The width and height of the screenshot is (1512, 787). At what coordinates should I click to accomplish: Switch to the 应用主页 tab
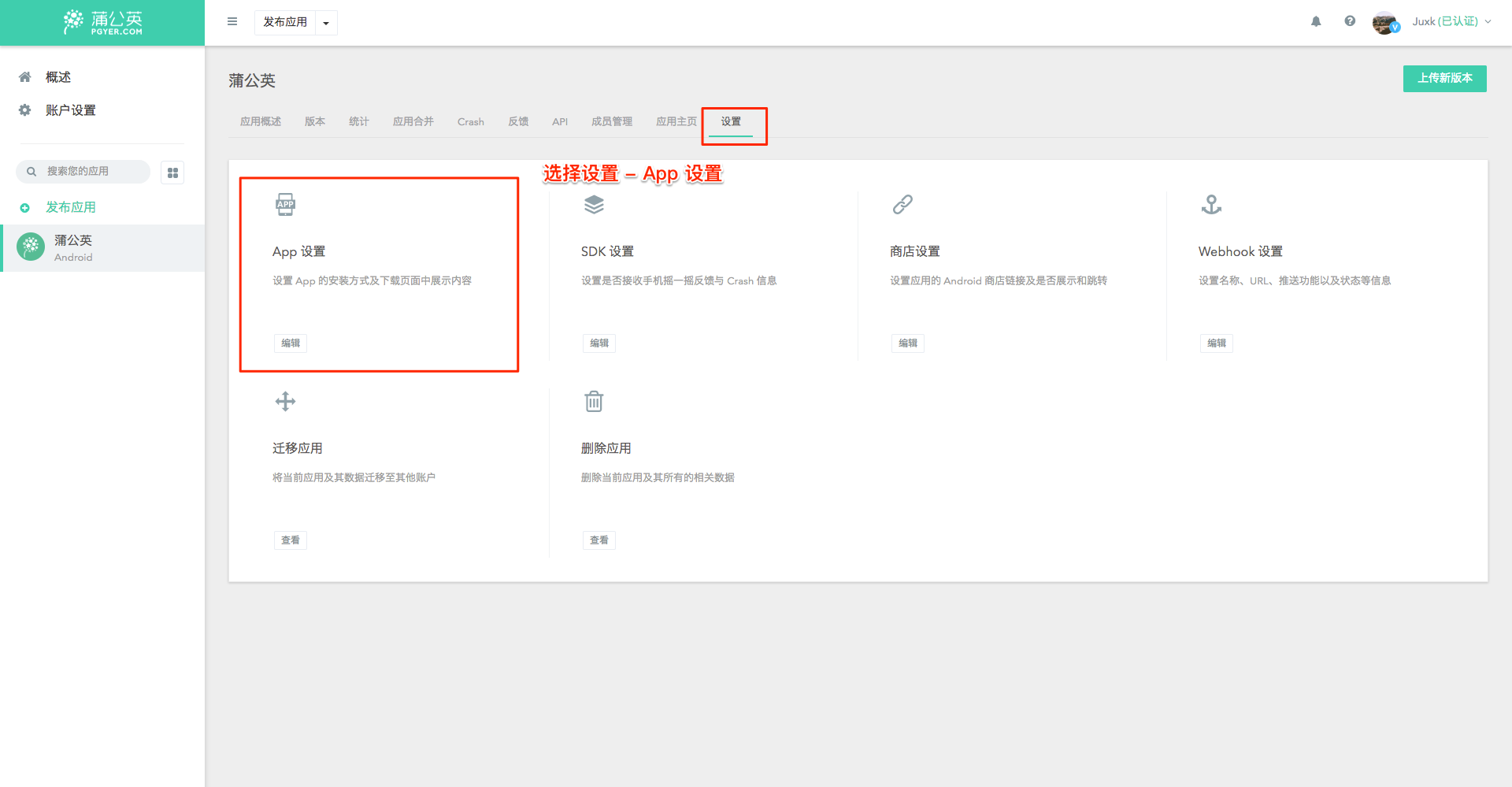[676, 121]
